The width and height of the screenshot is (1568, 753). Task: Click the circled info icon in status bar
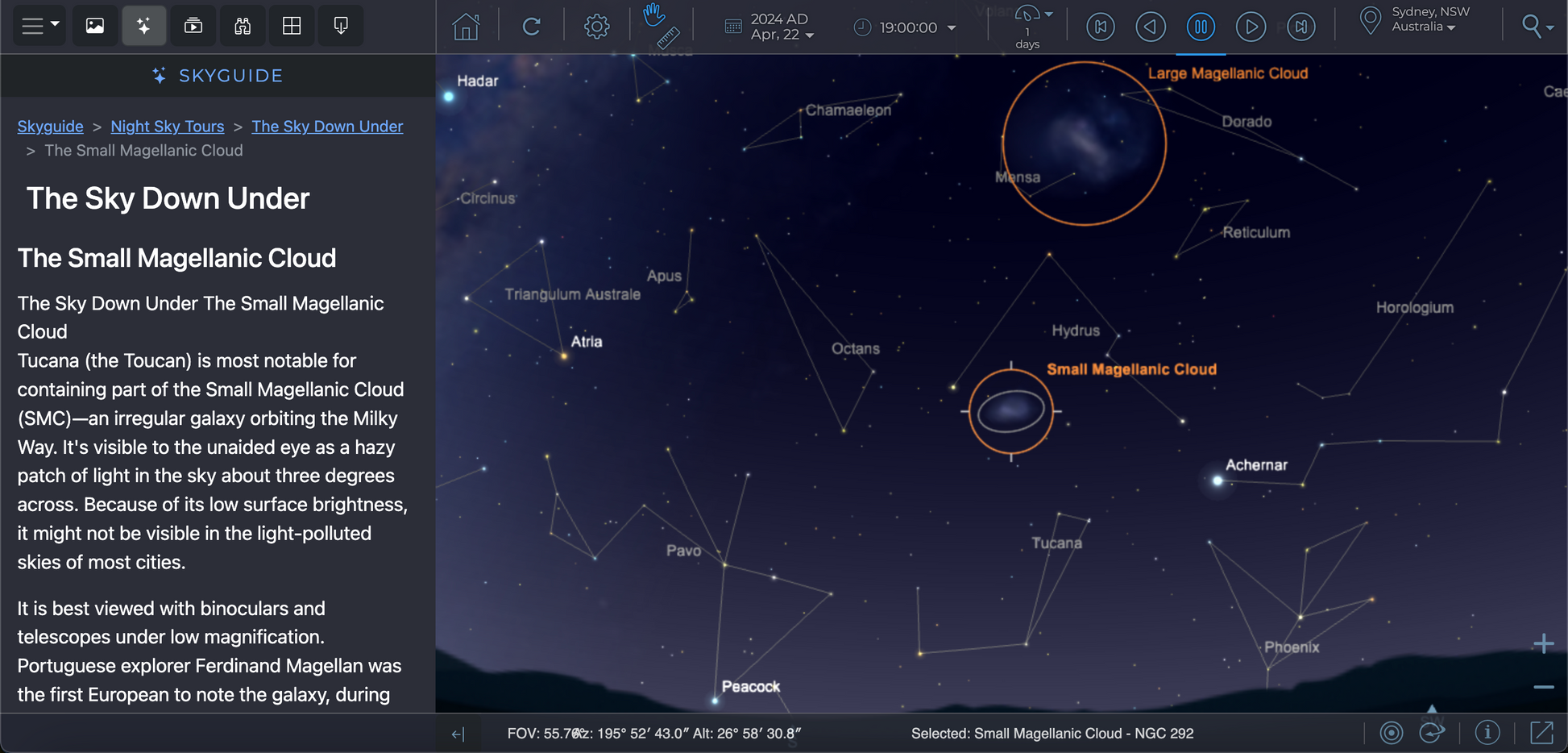click(1487, 732)
